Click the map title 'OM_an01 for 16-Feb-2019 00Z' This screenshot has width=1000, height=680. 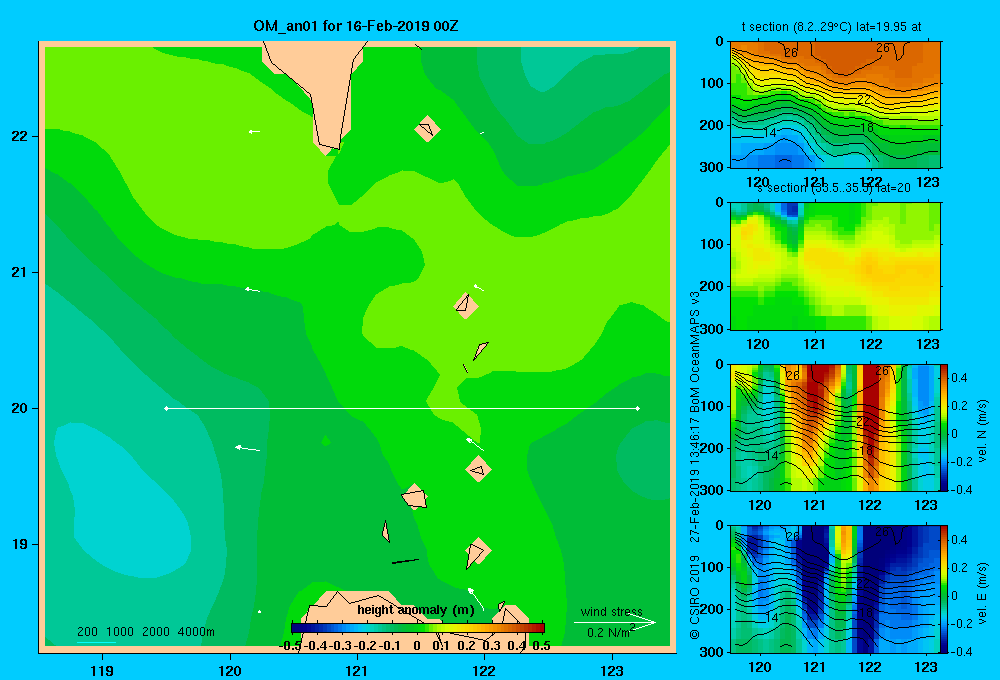pos(355,26)
